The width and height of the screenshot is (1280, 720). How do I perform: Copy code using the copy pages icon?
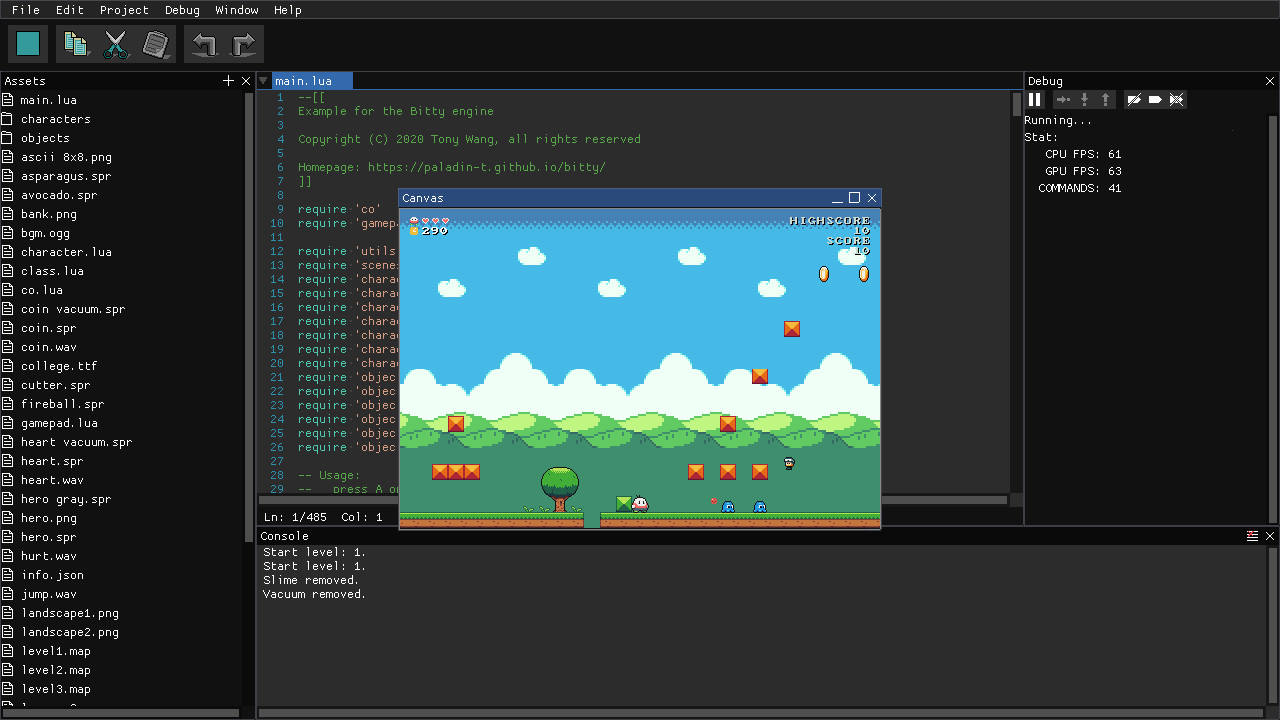tap(76, 43)
